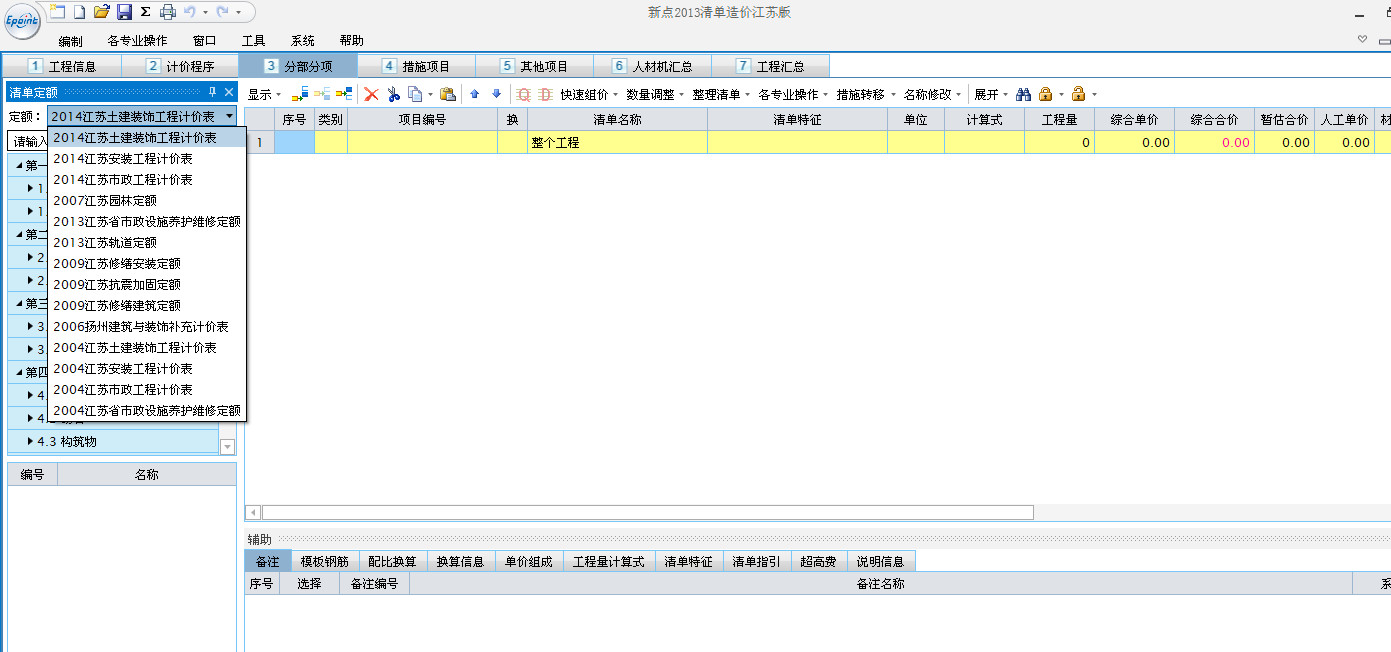The height and width of the screenshot is (652, 1391).
Task: Click the Sigma summation icon
Action: (145, 12)
